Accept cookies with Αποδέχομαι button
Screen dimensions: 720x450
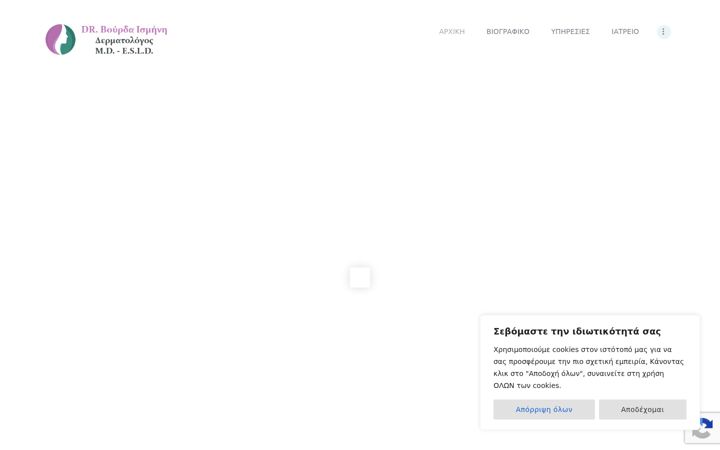pos(642,409)
